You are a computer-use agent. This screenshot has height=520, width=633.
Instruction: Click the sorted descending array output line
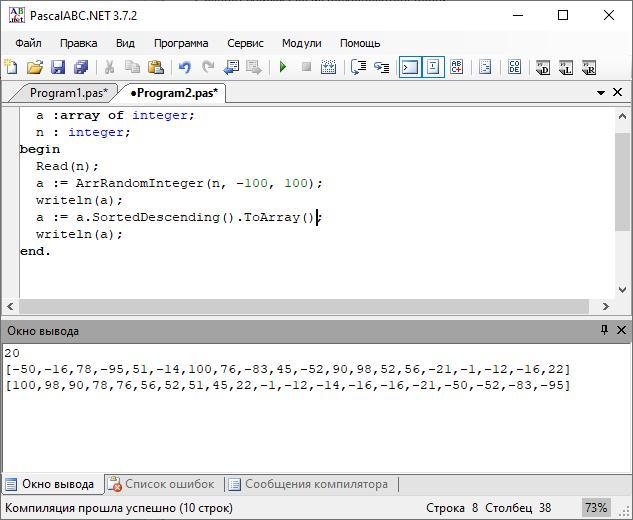[287, 386]
